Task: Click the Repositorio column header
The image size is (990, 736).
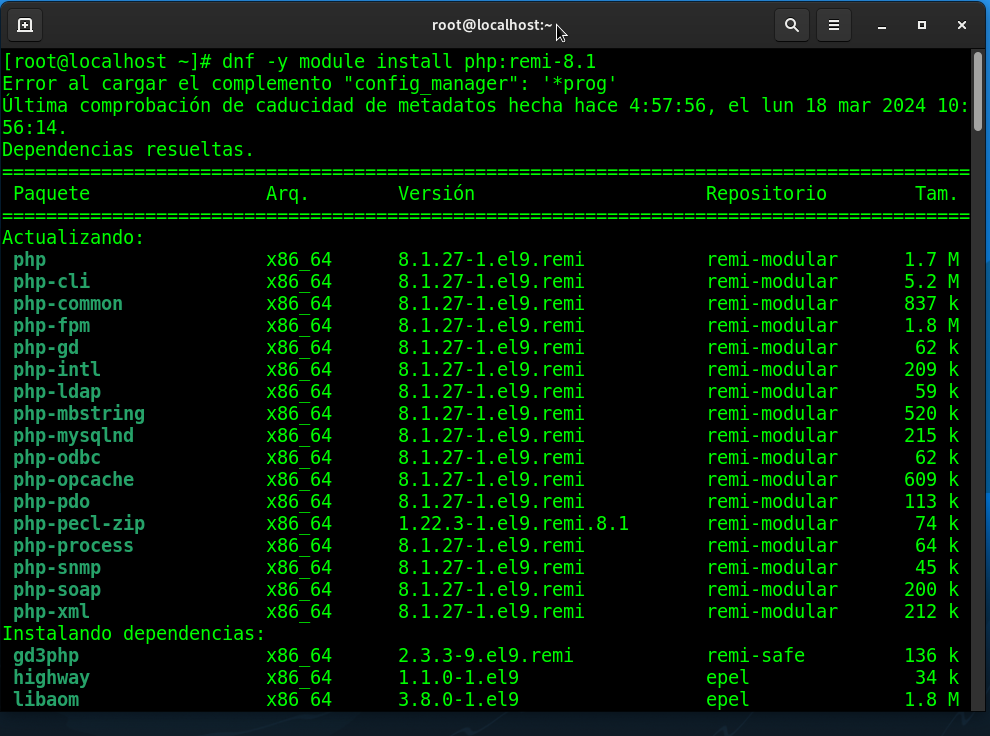Action: coord(766,194)
